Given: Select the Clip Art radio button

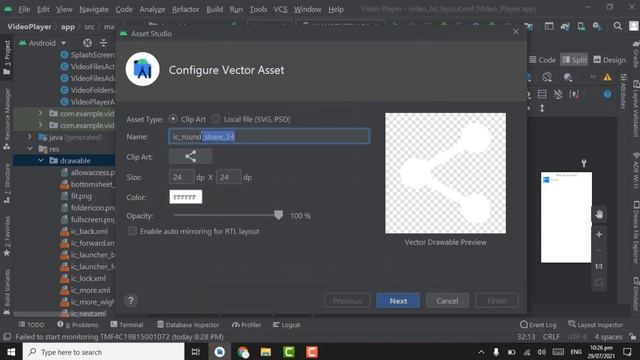Looking at the screenshot, I should coord(173,119).
